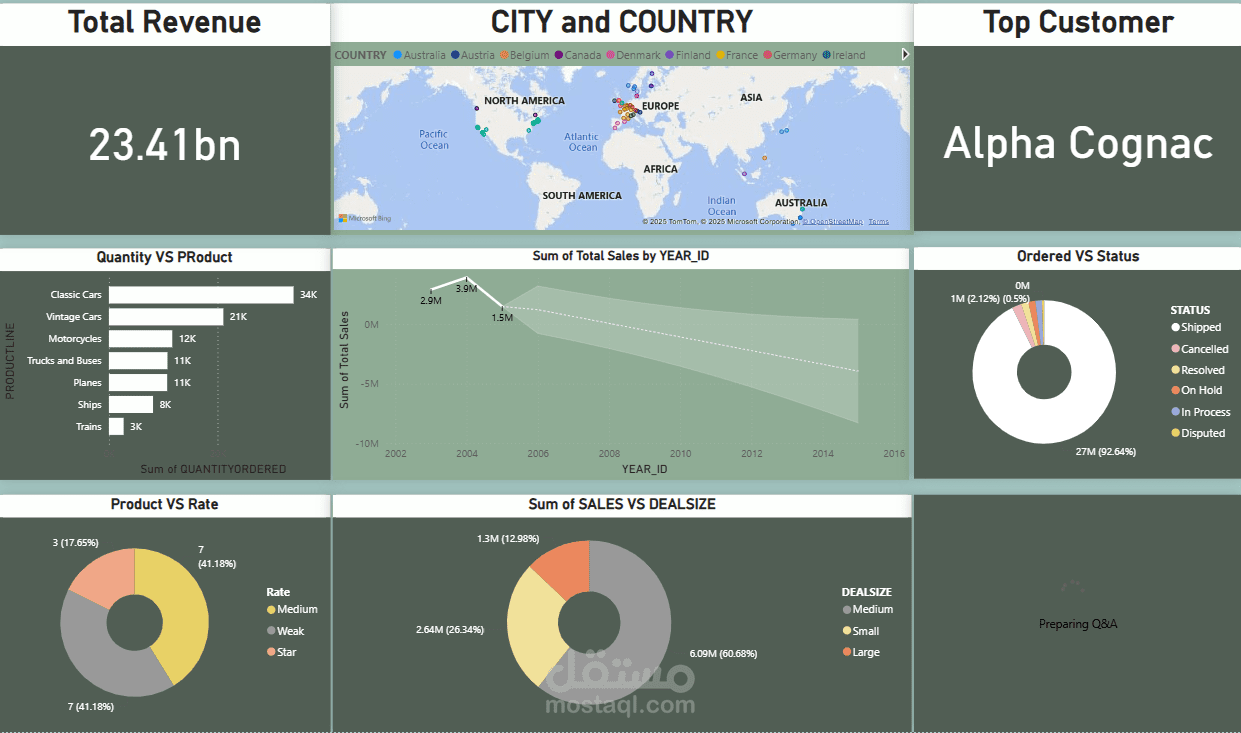1241x733 pixels.
Task: Open the Terms link on the map
Action: coord(879,221)
